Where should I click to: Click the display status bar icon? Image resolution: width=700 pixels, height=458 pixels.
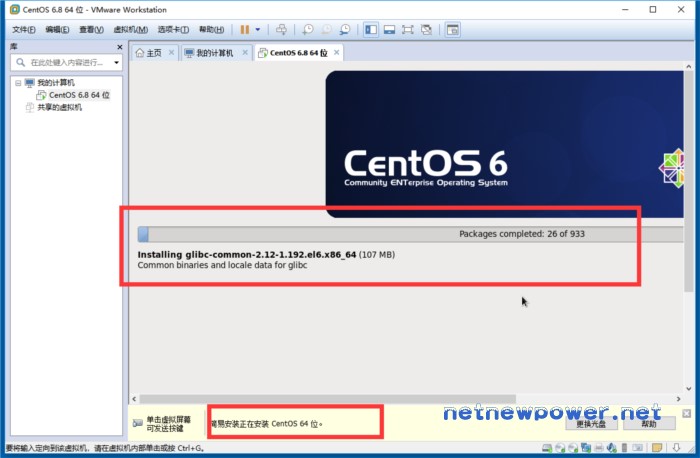[638, 448]
